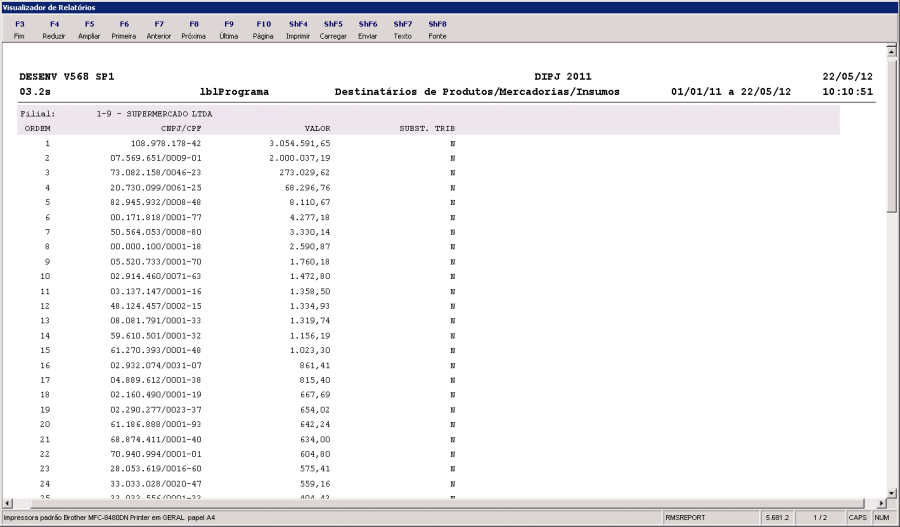Click value 2.000.037,19
The image size is (900, 527).
pos(300,158)
